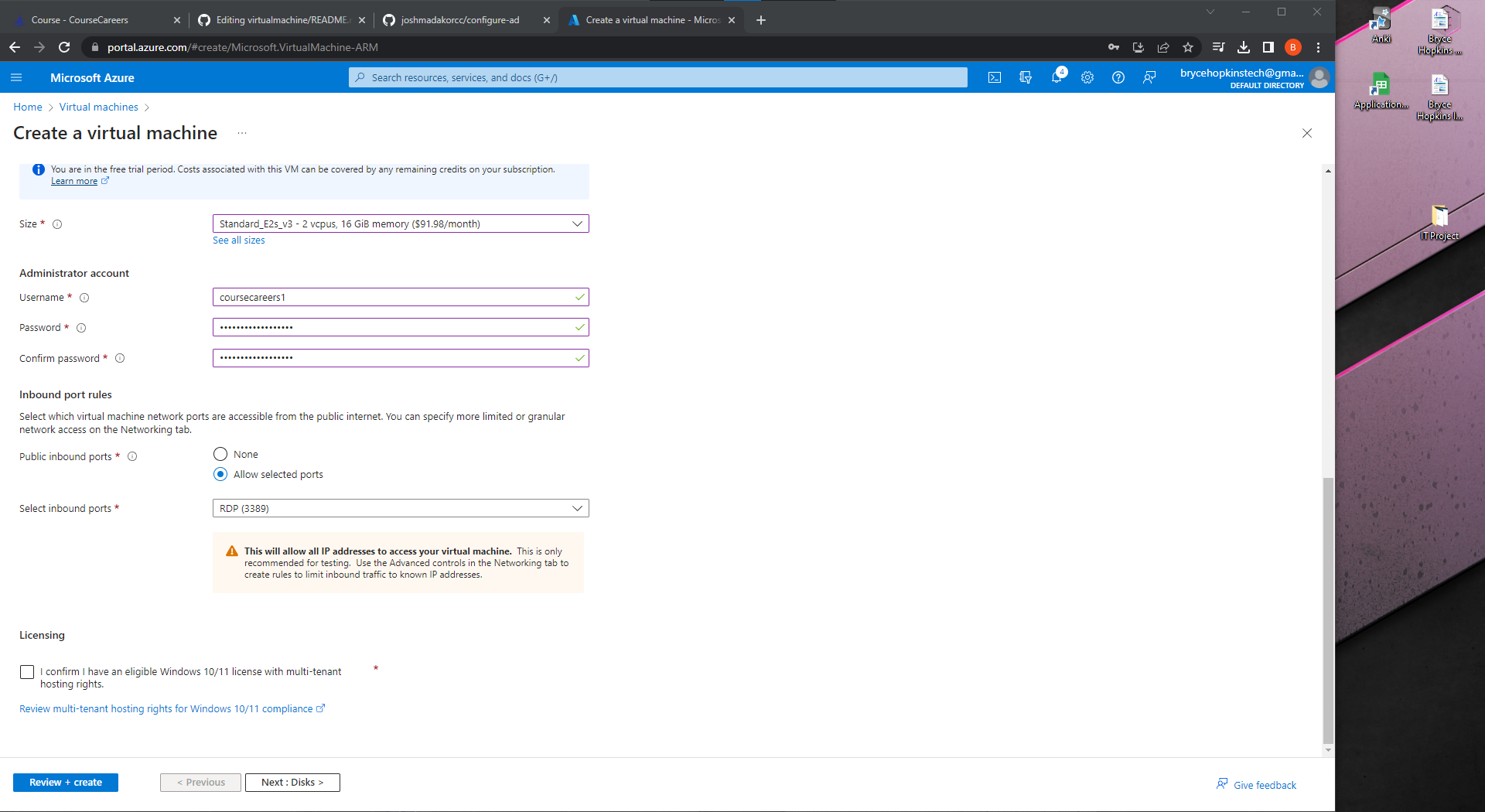Bookmark the page with the star icon
The image size is (1485, 812).
[1188, 47]
